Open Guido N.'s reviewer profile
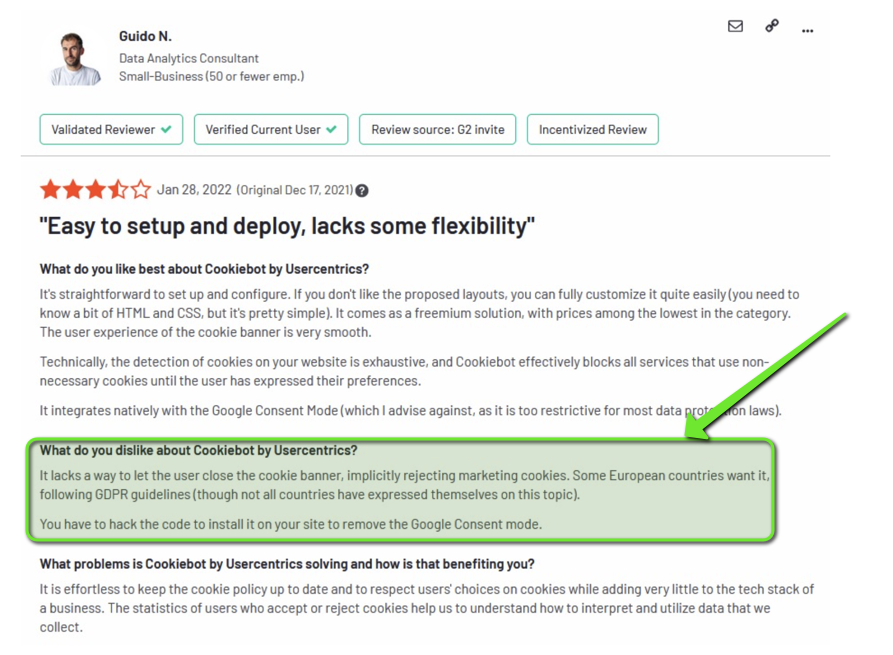 146,36
